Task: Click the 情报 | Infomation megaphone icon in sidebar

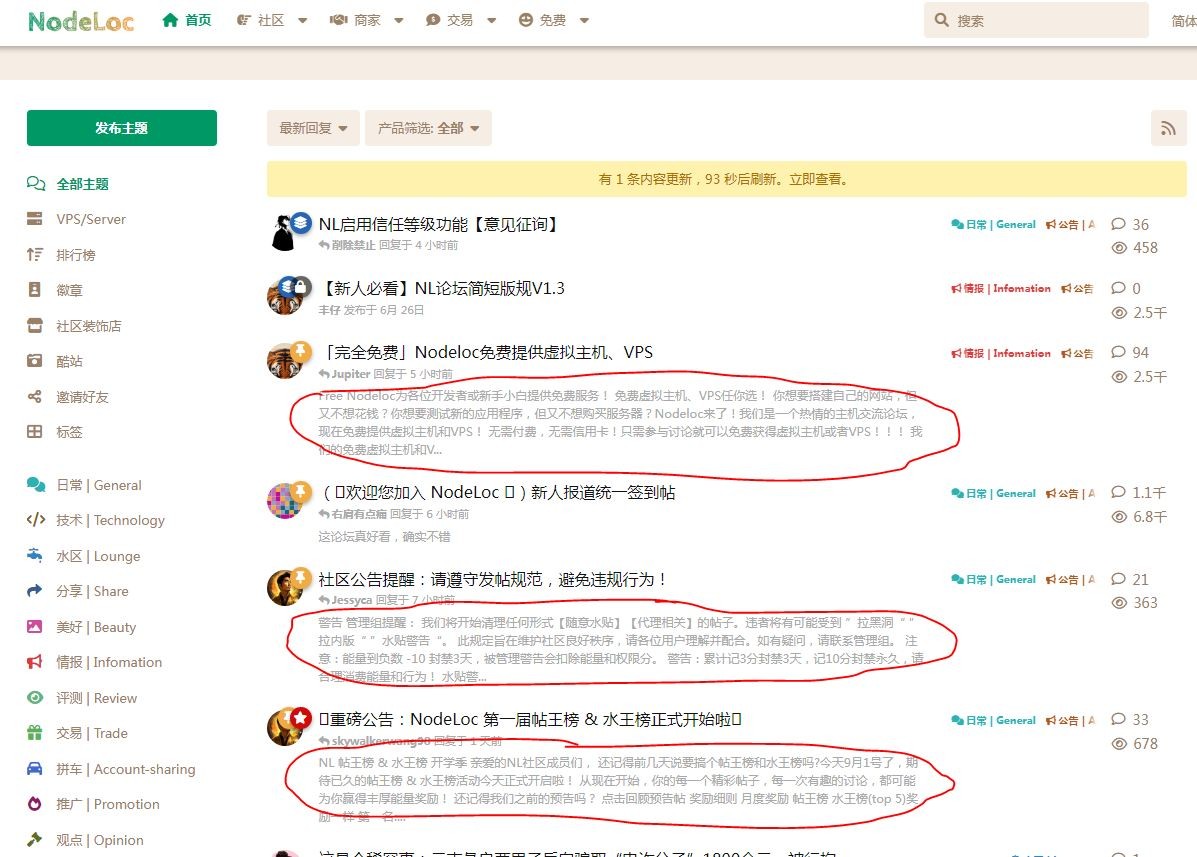Action: 34,662
